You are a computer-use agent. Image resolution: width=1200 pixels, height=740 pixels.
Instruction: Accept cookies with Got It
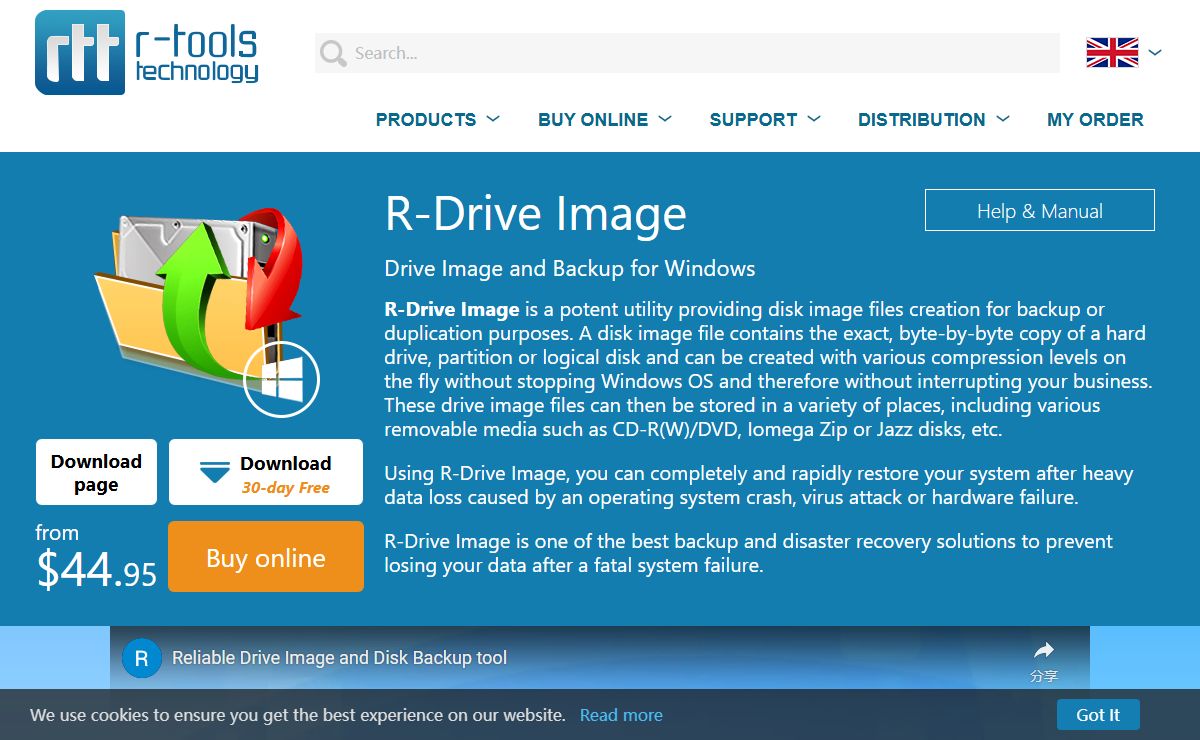click(1097, 715)
